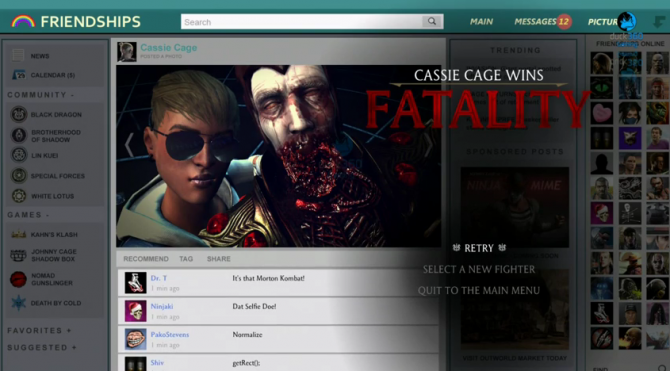670x371 pixels.
Task: Click Shiv's comment avatar
Action: click(x=135, y=364)
